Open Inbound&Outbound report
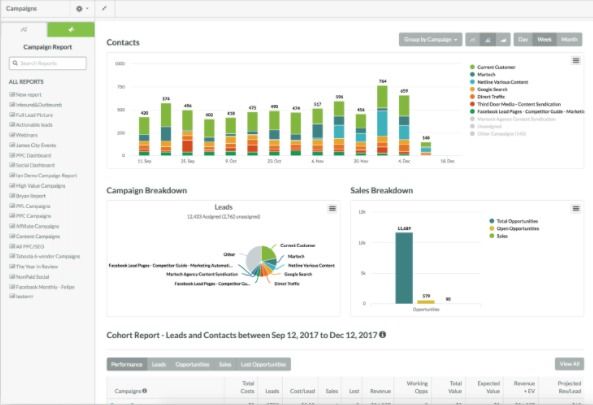This screenshot has width=593, height=405. tap(36, 105)
